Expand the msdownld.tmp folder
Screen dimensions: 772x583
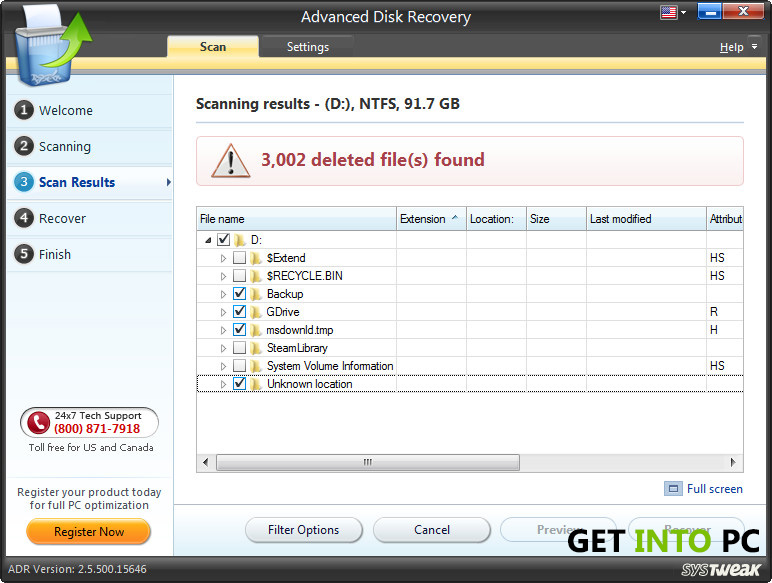tap(223, 330)
